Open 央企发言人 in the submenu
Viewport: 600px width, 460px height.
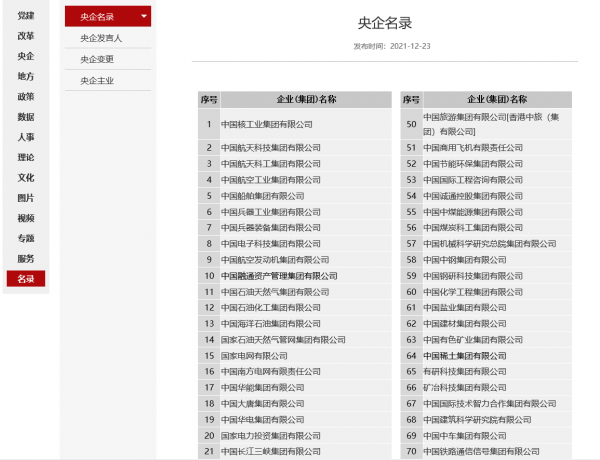(101, 38)
